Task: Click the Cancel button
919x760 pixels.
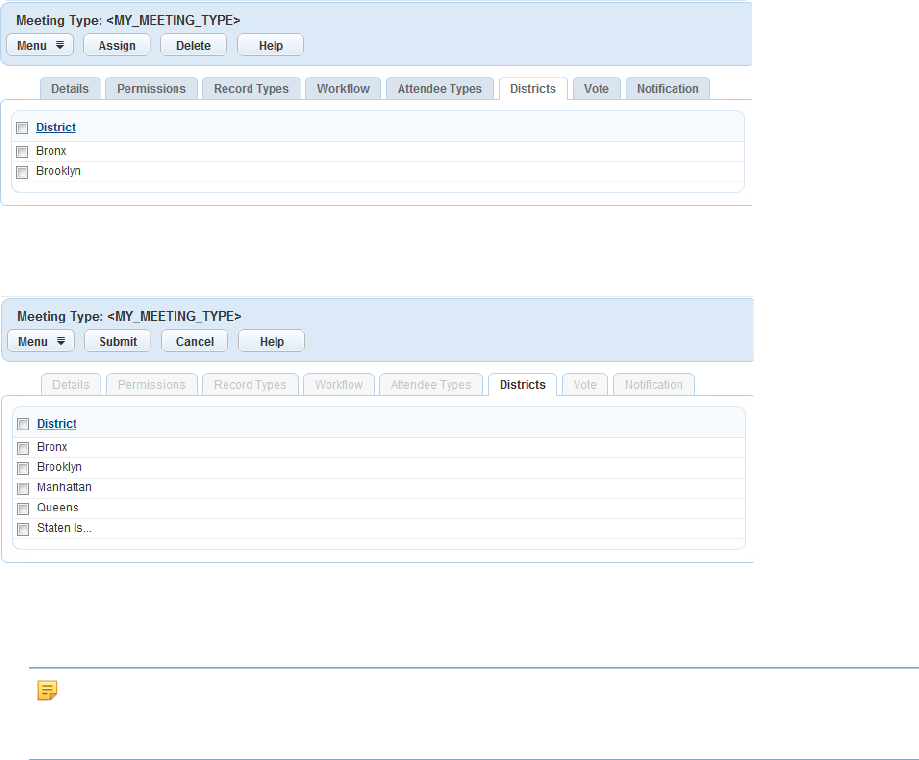Action: coord(195,341)
